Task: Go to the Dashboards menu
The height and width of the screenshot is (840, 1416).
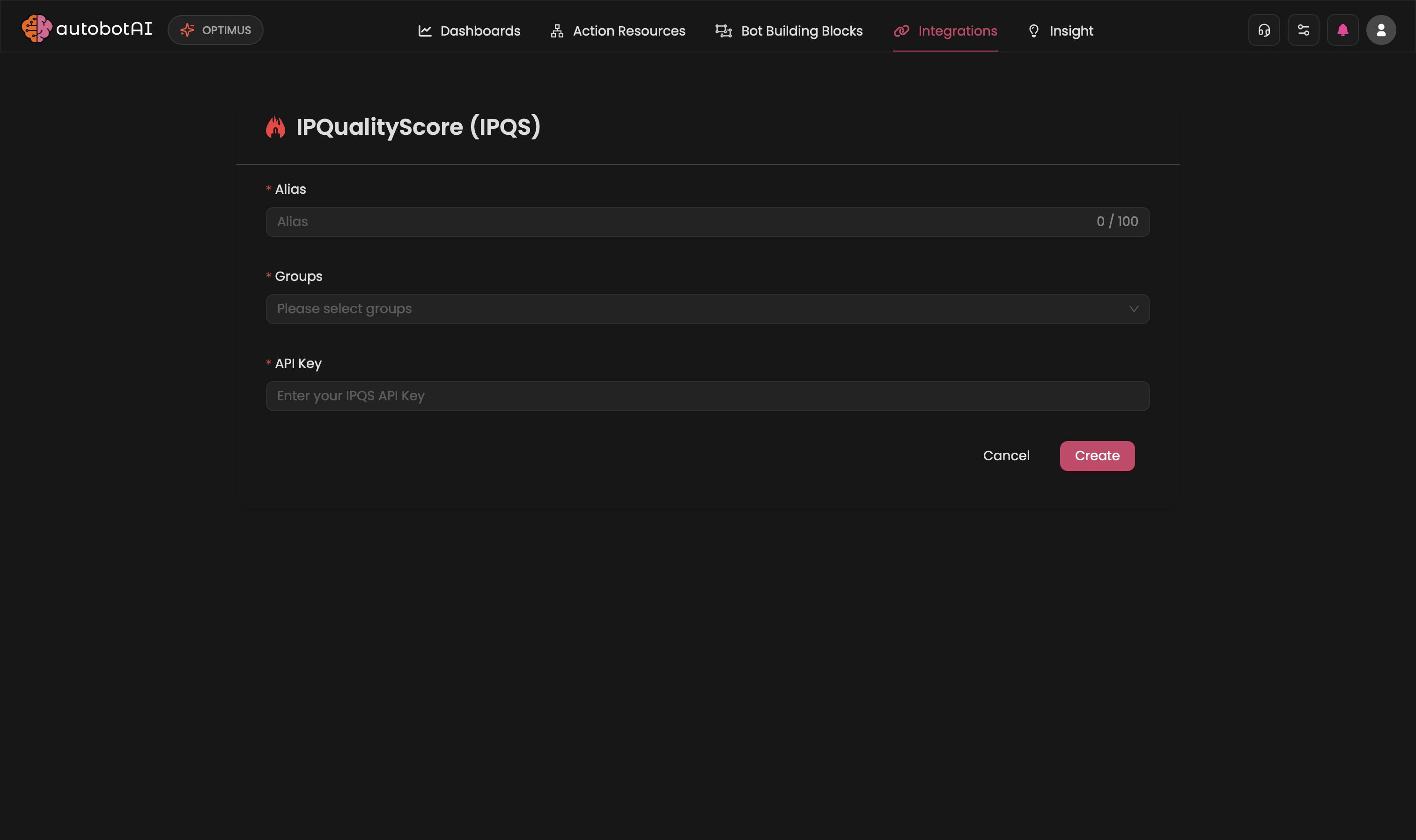Action: pyautogui.click(x=469, y=30)
